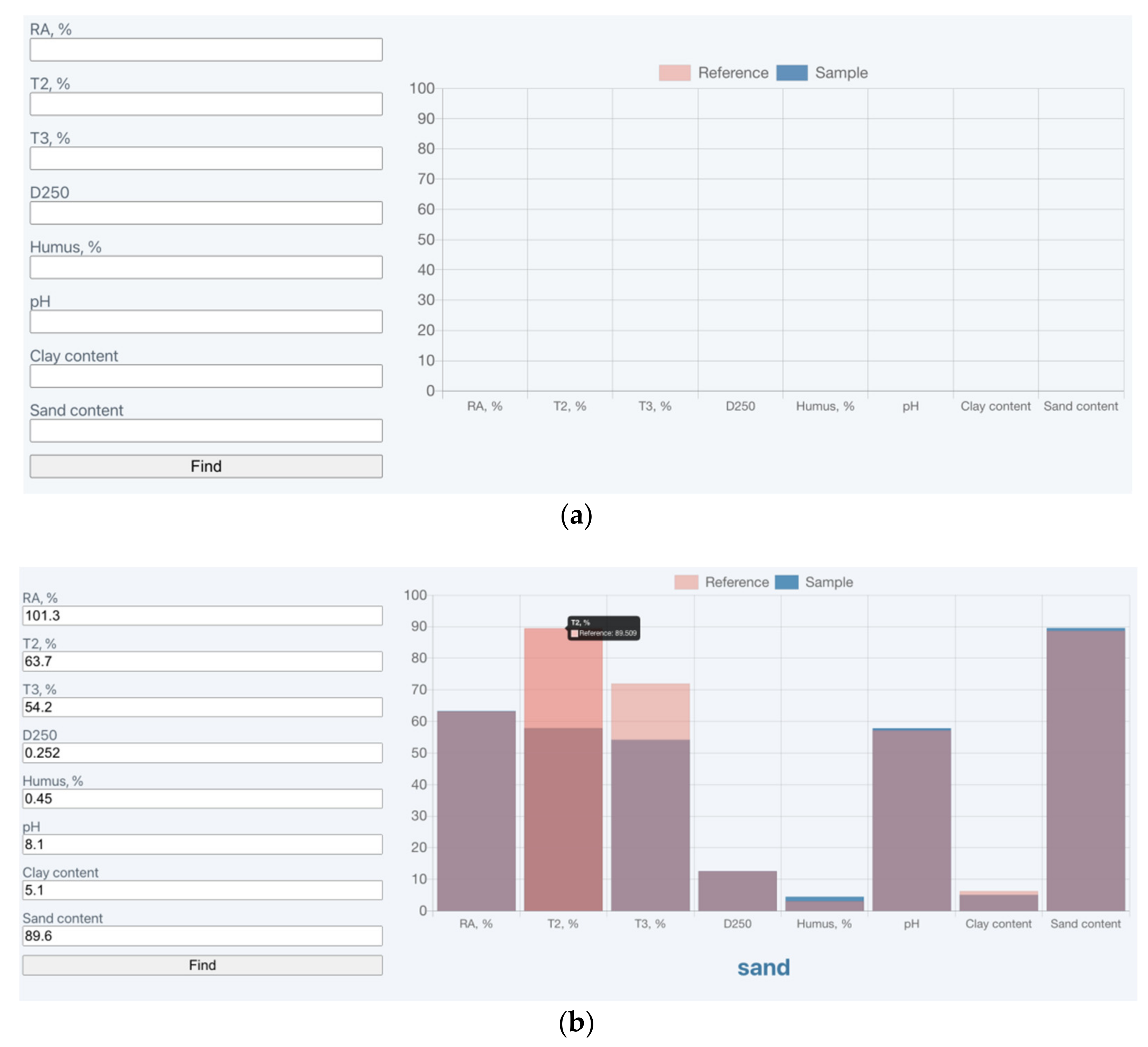
Task: Click the RA field showing 101.3
Action: click(202, 615)
